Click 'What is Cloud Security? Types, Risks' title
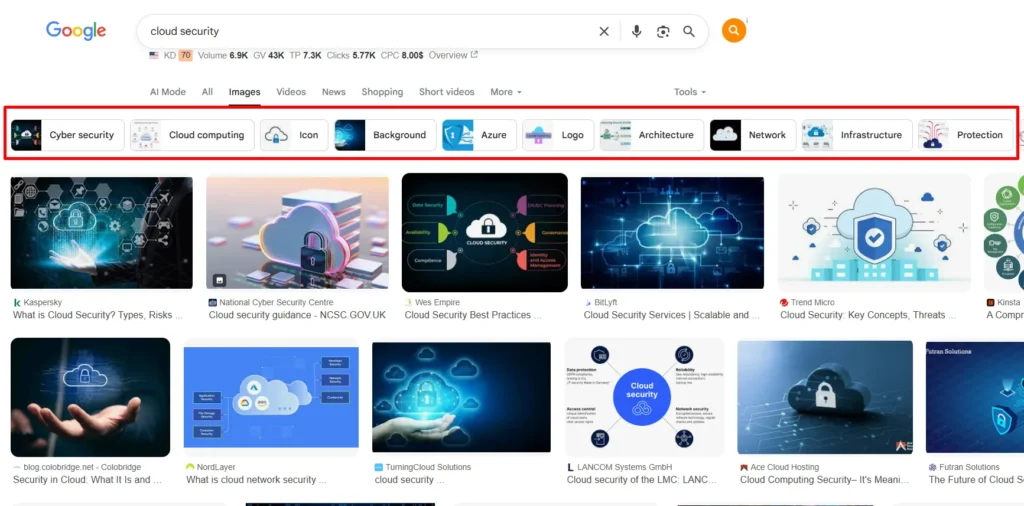The height and width of the screenshot is (506, 1024). coord(97,315)
